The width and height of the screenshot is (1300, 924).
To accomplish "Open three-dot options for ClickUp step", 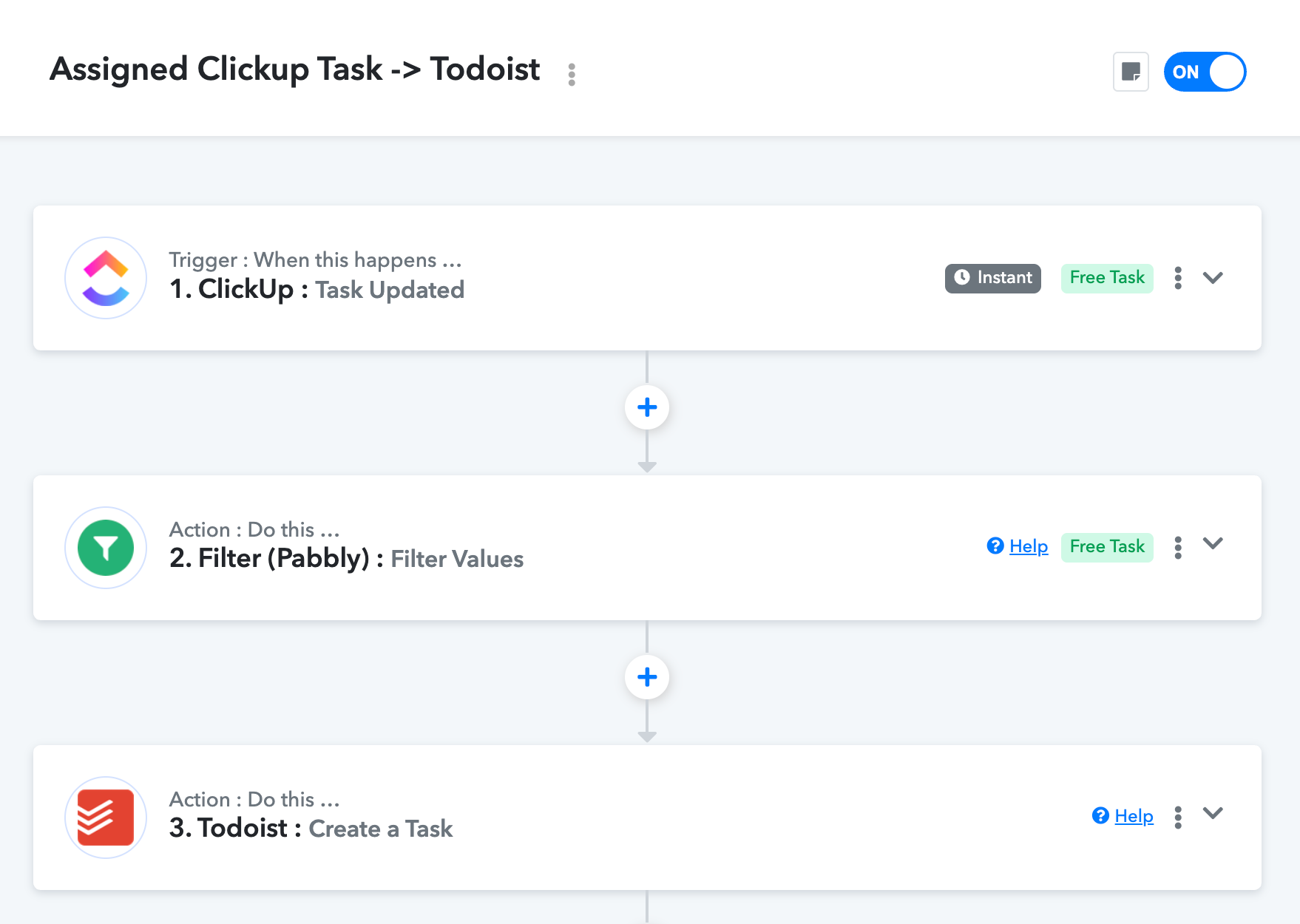I will point(1178,278).
